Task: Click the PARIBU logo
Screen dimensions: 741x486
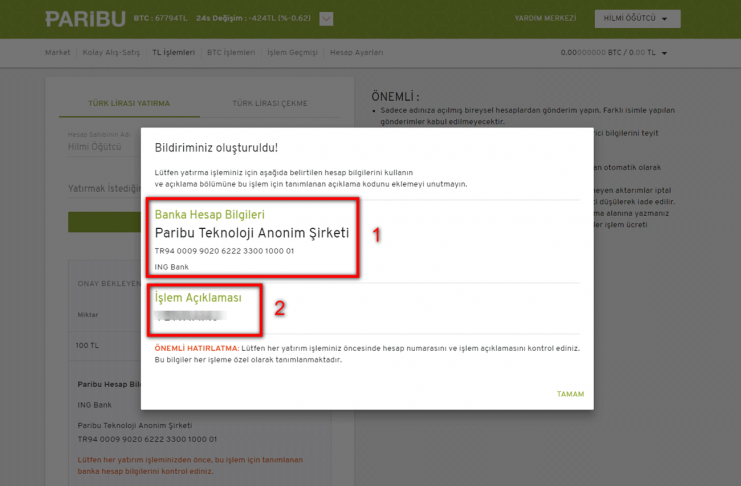Action: [x=85, y=19]
